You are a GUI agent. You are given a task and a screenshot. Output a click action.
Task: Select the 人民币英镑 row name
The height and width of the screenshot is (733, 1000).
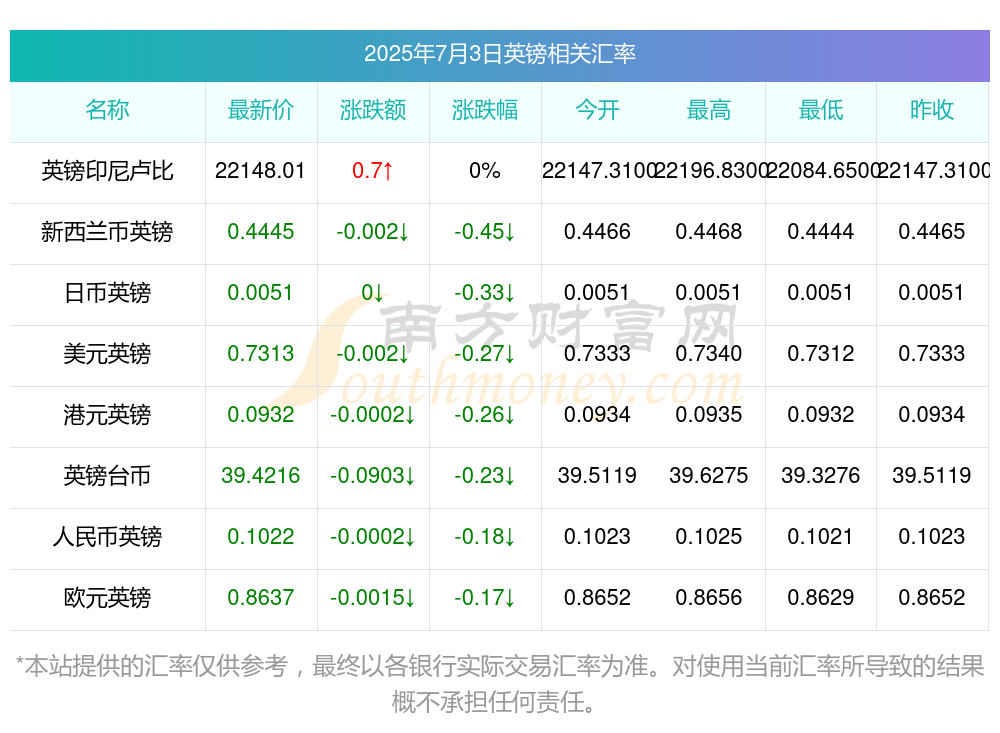click(107, 537)
